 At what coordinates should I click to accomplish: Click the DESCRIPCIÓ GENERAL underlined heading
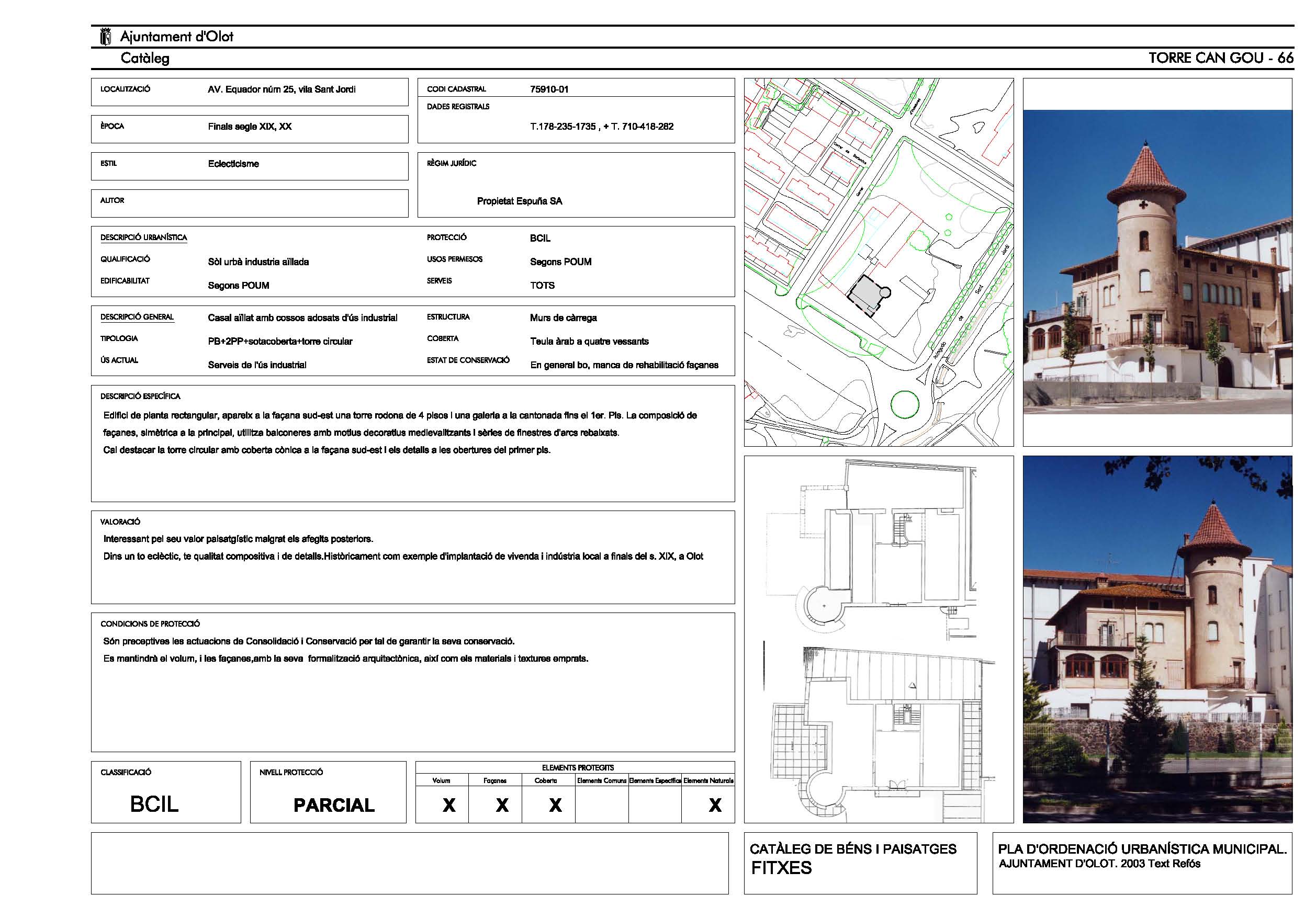[x=137, y=317]
